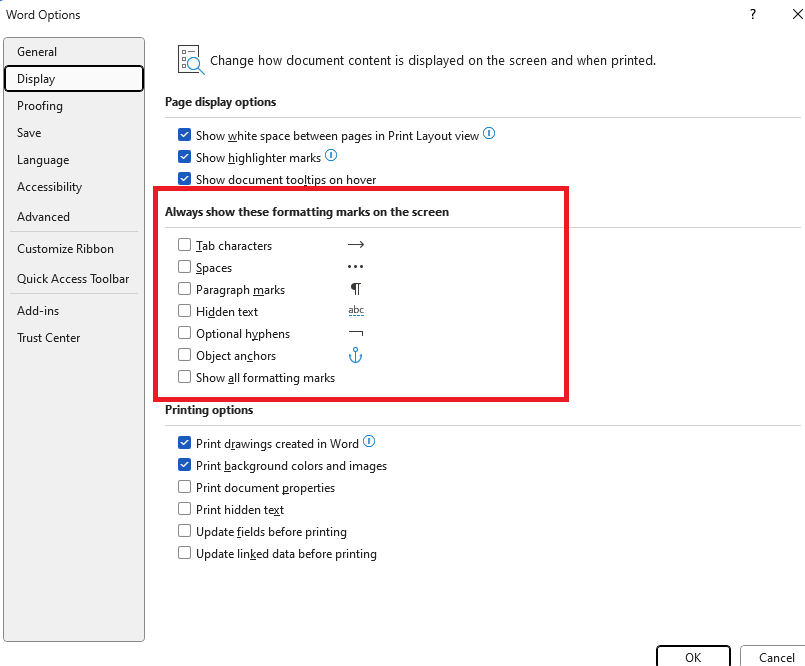The width and height of the screenshot is (805, 666).
Task: Enable Optional hyphens checkbox
Action: point(184,333)
